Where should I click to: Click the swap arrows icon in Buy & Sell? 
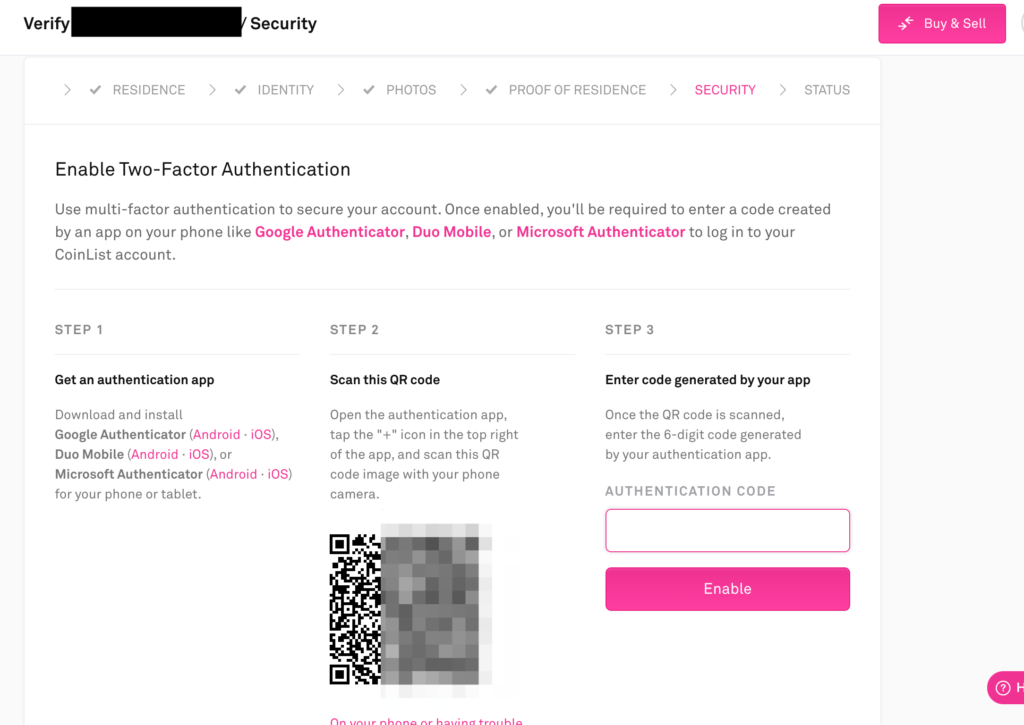[906, 24]
